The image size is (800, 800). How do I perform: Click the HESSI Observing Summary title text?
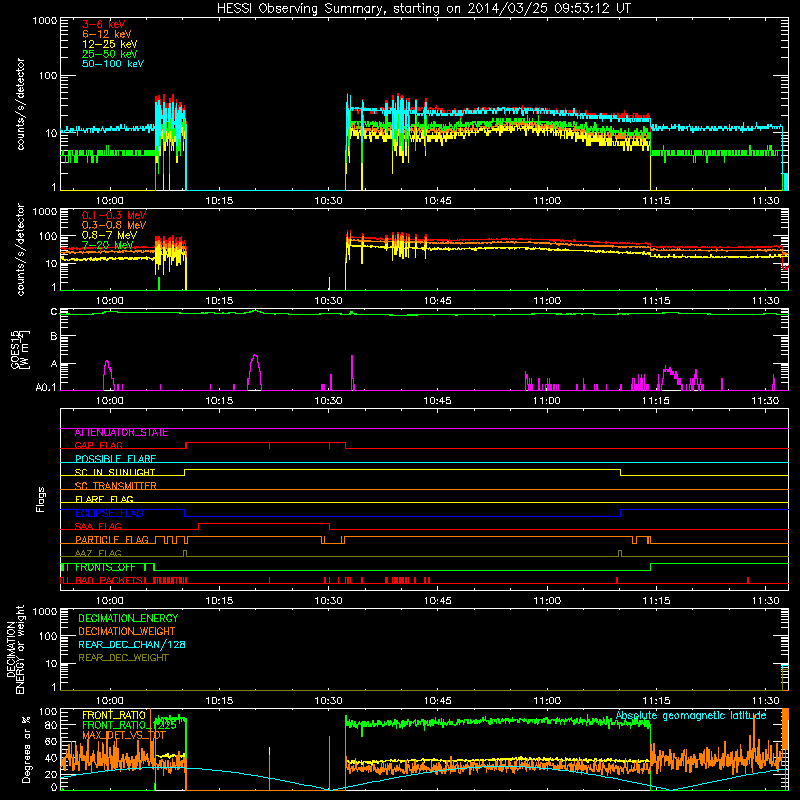(423, 9)
